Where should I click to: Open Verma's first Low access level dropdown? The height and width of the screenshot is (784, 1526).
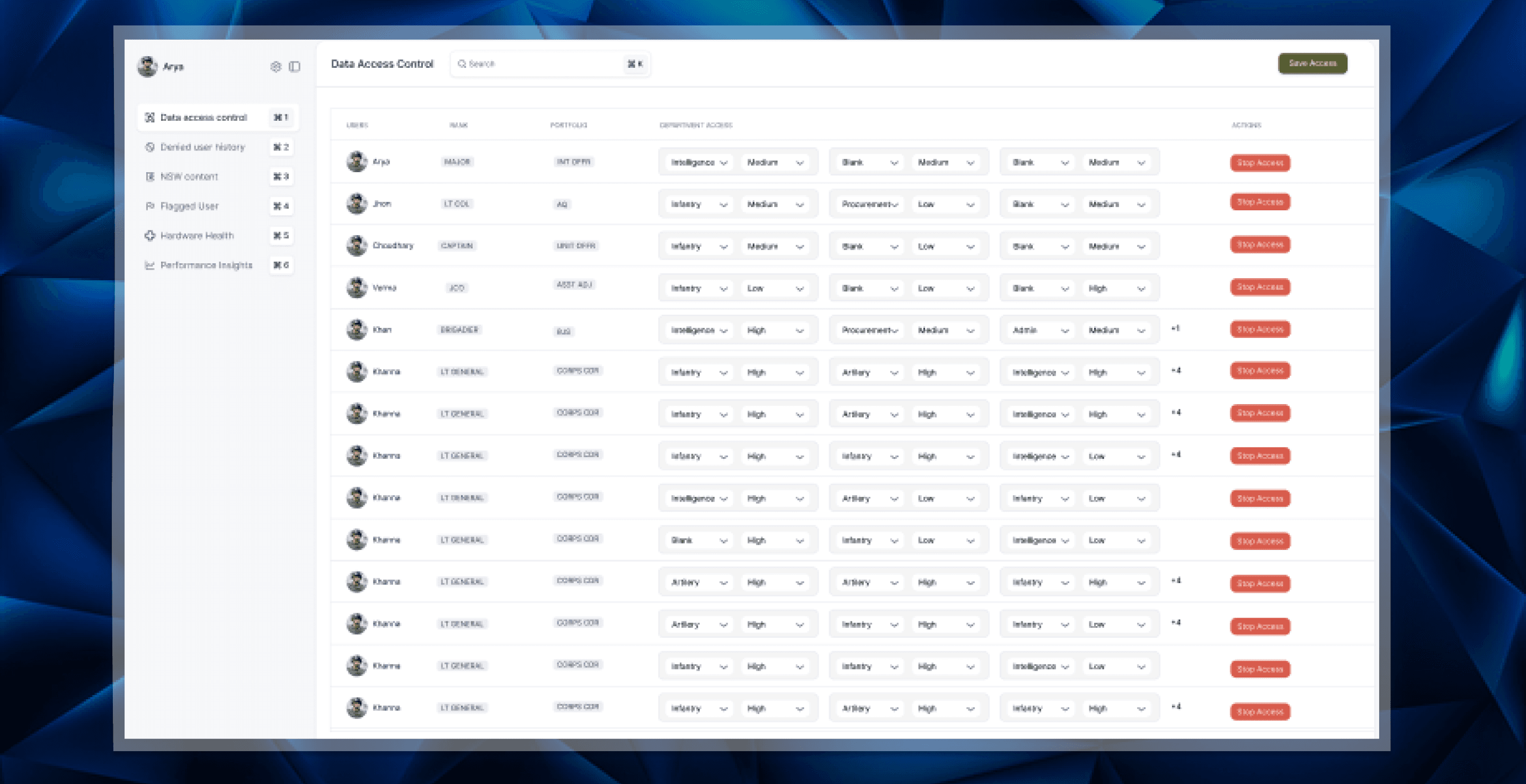point(775,288)
